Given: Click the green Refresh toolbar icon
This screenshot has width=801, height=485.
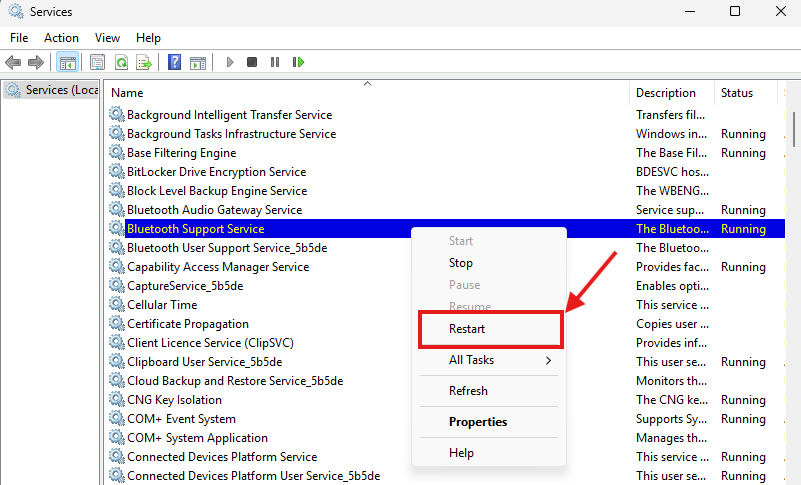Looking at the screenshot, I should (121, 62).
